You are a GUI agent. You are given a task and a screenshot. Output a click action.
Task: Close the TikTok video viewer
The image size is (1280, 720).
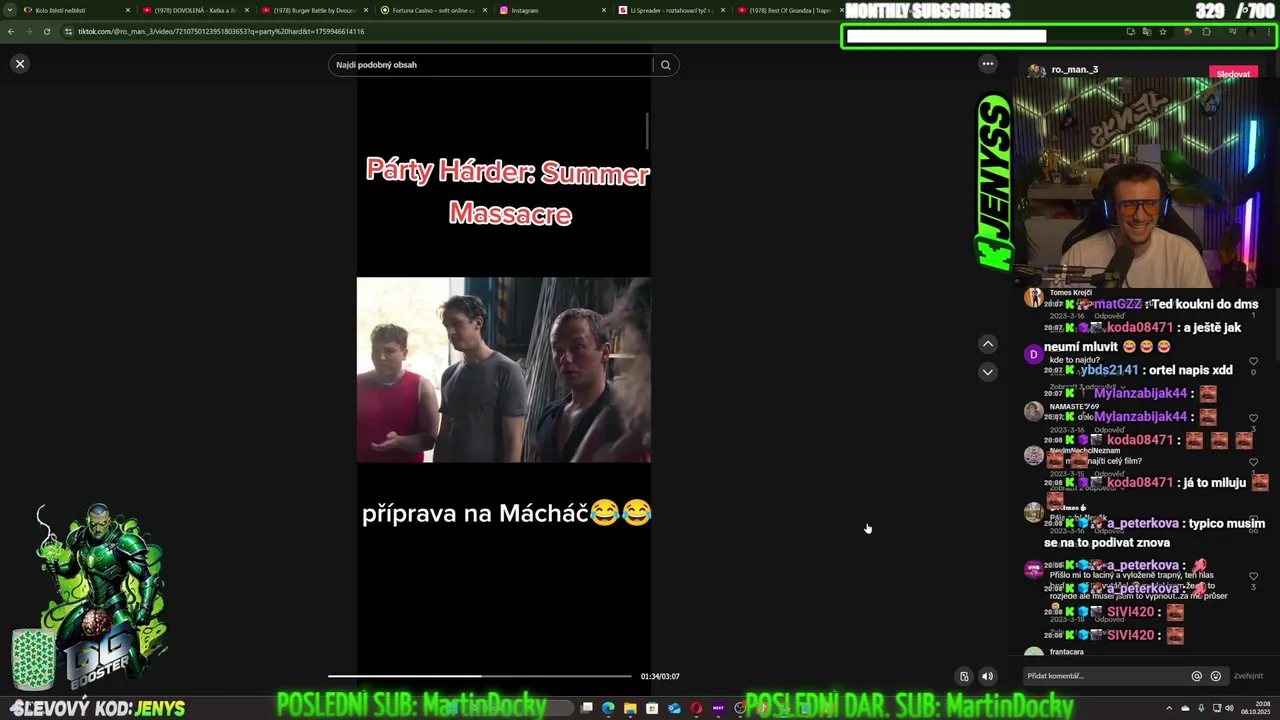tap(20, 64)
